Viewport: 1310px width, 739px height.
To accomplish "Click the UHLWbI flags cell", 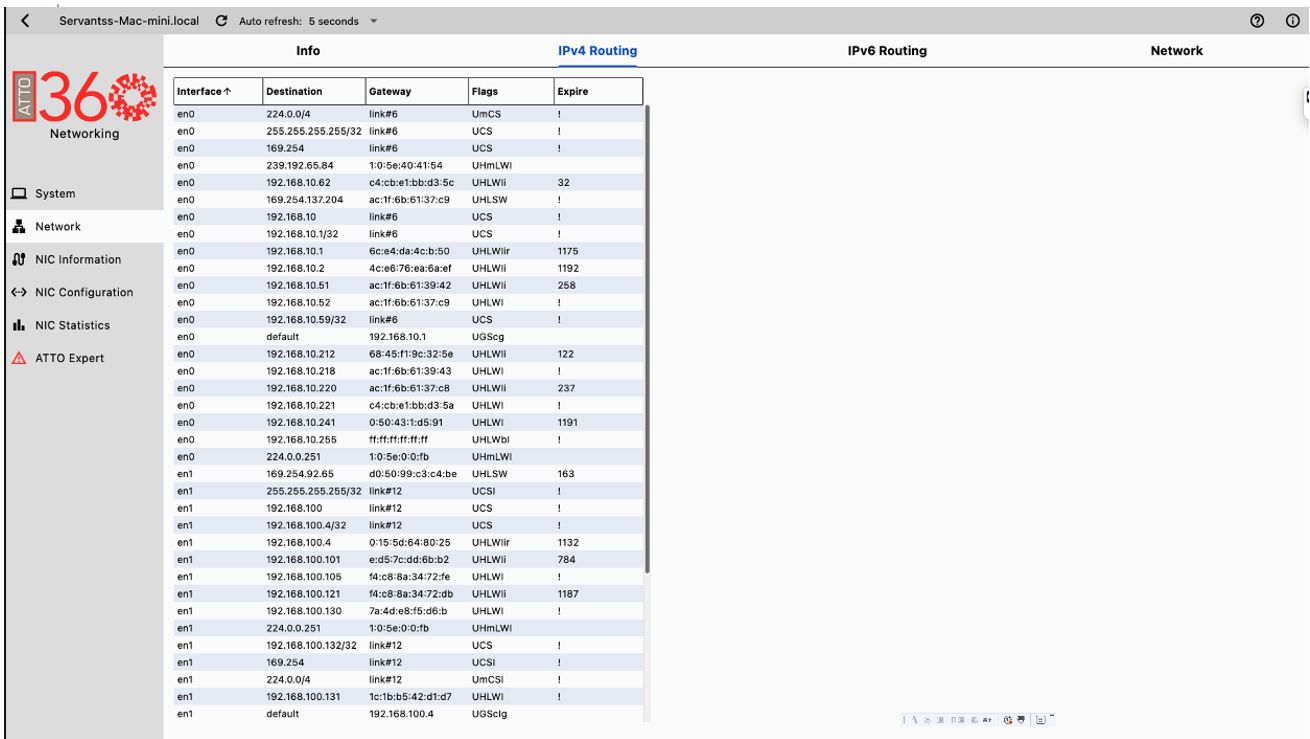I will point(491,439).
